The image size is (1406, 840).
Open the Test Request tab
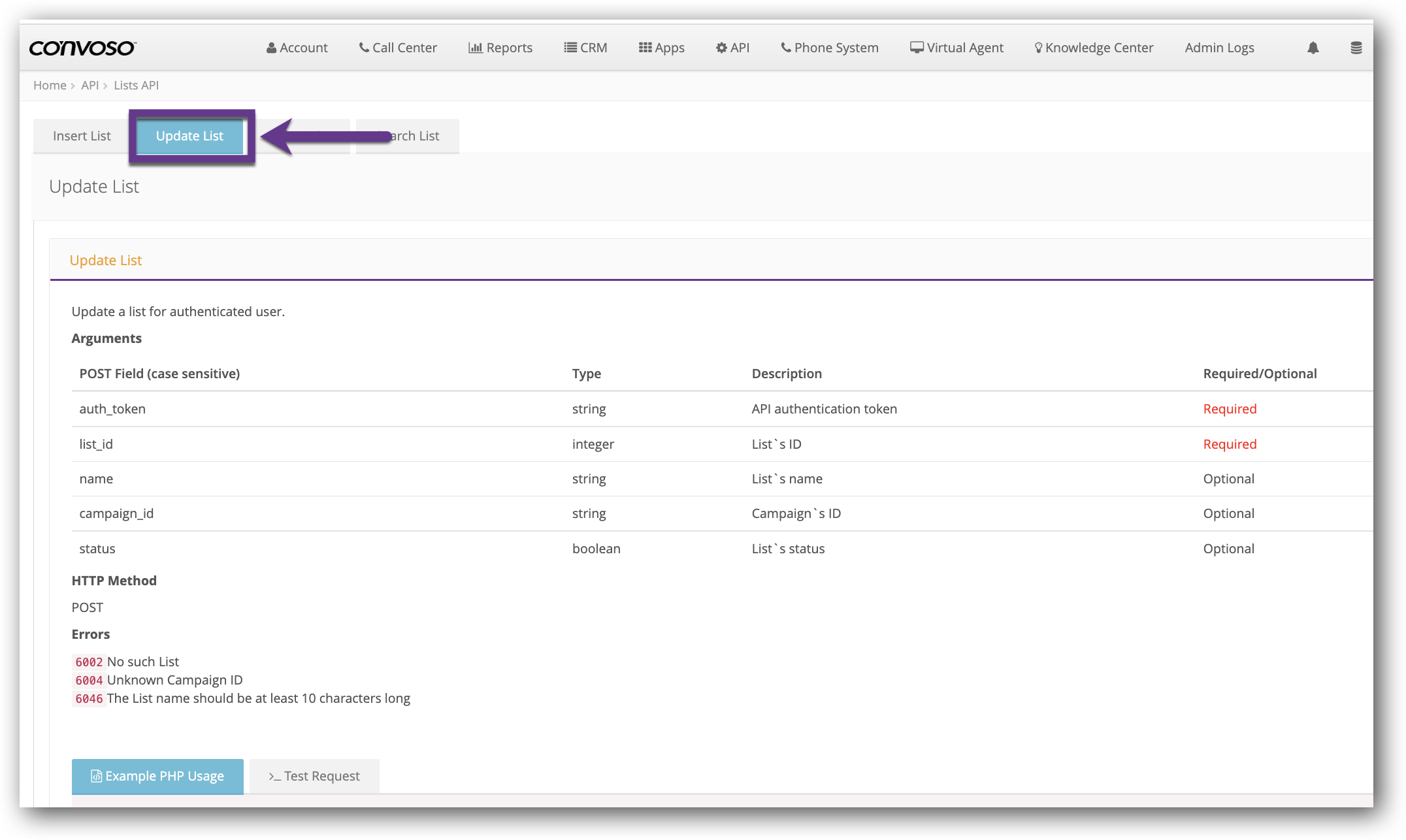pos(314,776)
